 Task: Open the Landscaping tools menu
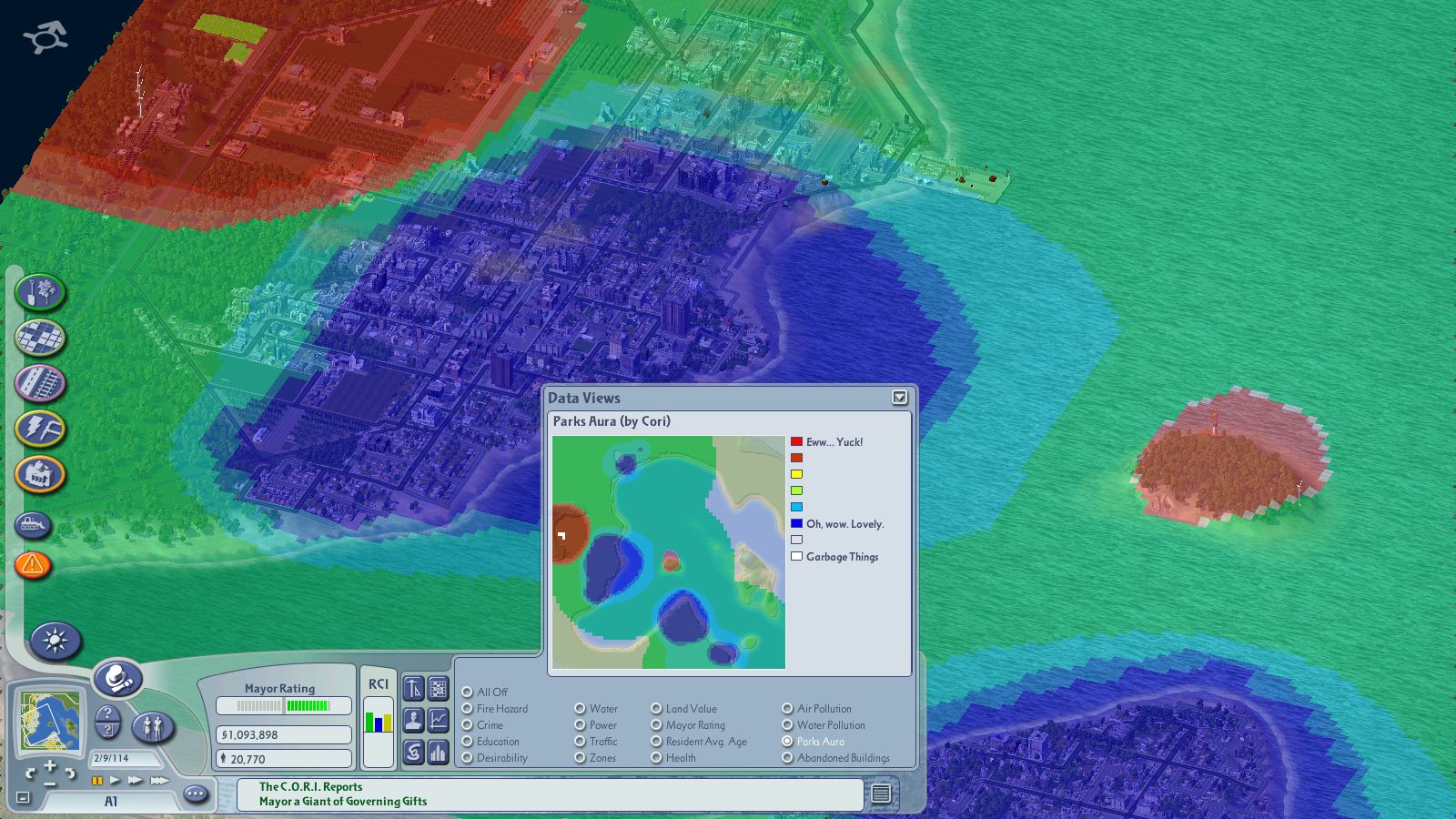click(40, 292)
